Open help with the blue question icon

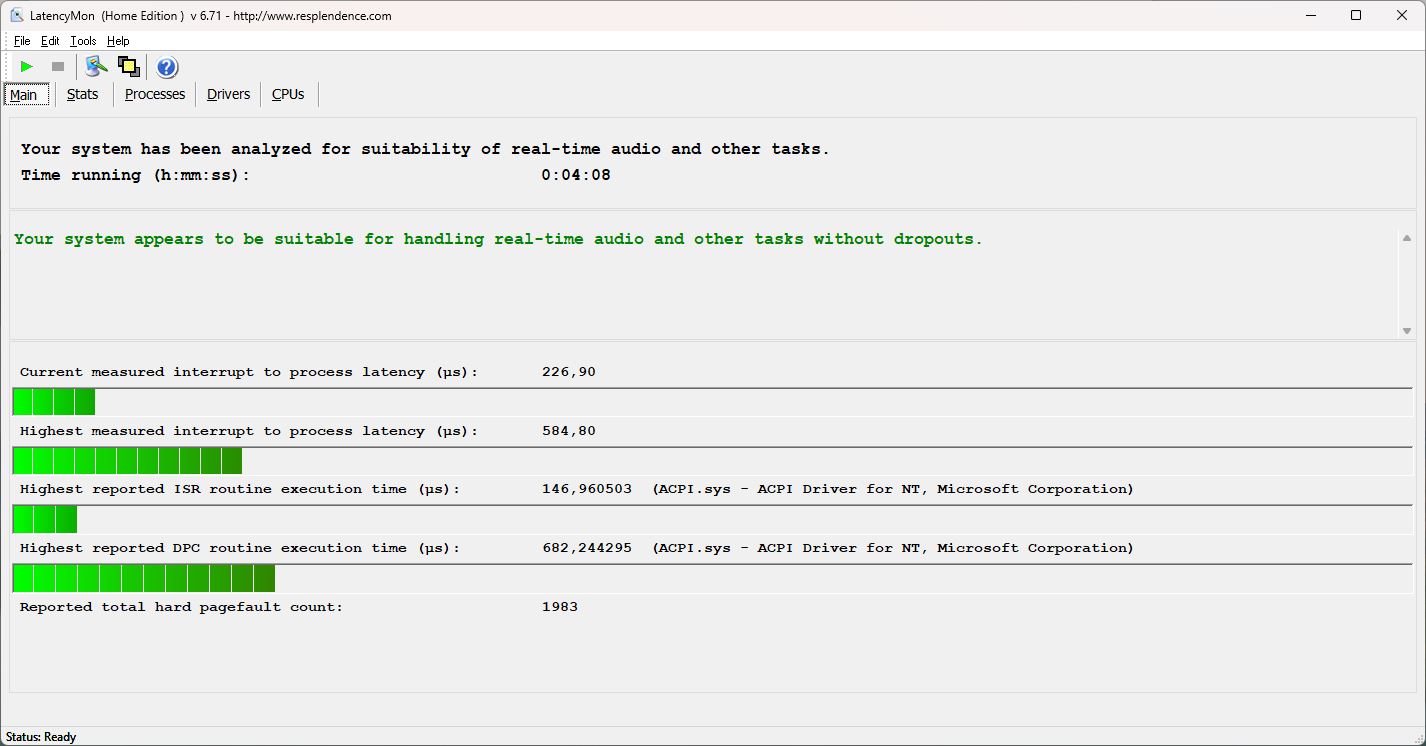[167, 67]
